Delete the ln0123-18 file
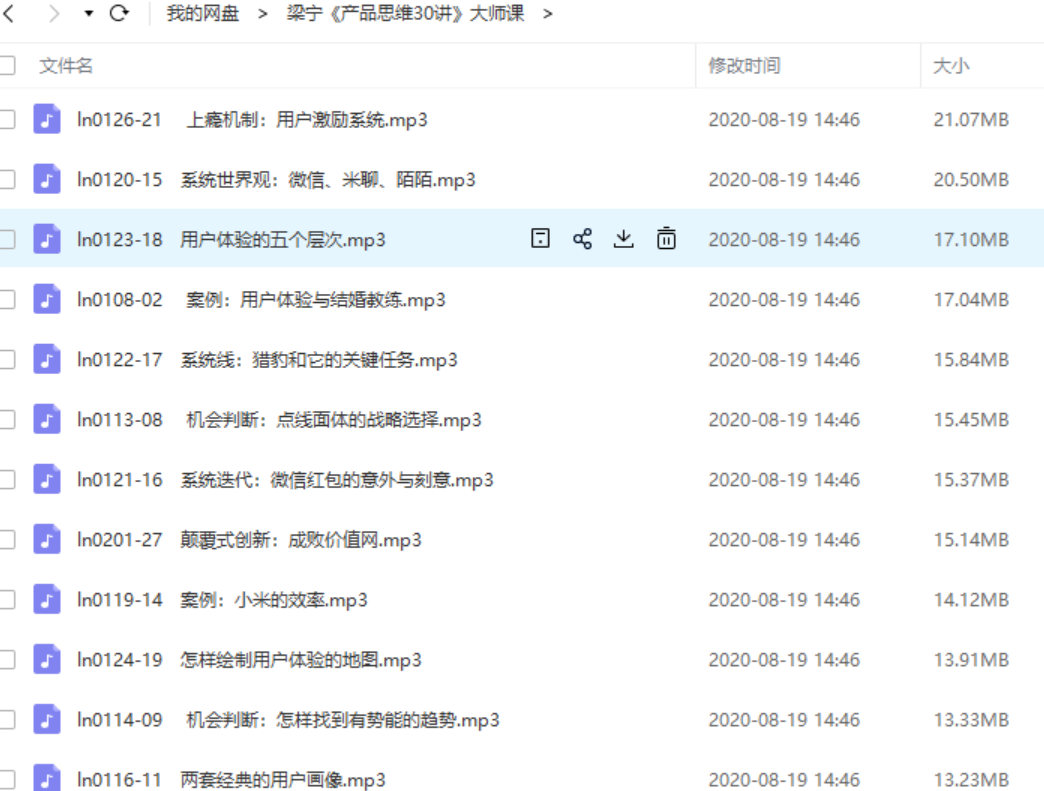Viewport: 1044px width, 791px height. [666, 238]
